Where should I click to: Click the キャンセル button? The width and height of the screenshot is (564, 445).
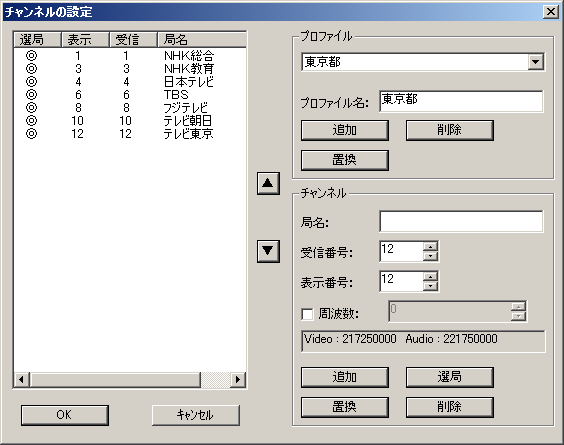pyautogui.click(x=196, y=415)
